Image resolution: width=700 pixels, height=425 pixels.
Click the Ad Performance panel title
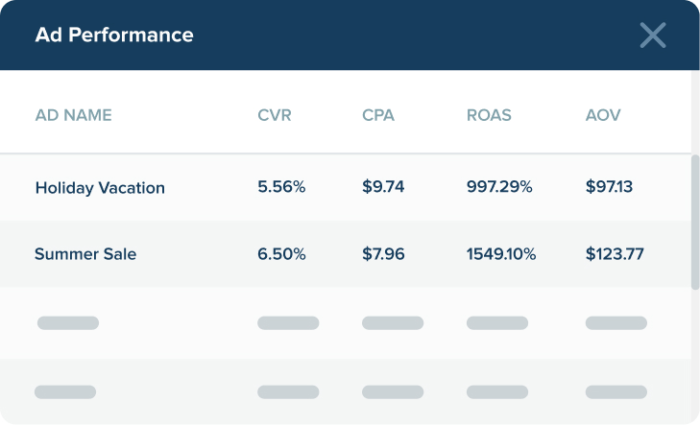[x=114, y=35]
